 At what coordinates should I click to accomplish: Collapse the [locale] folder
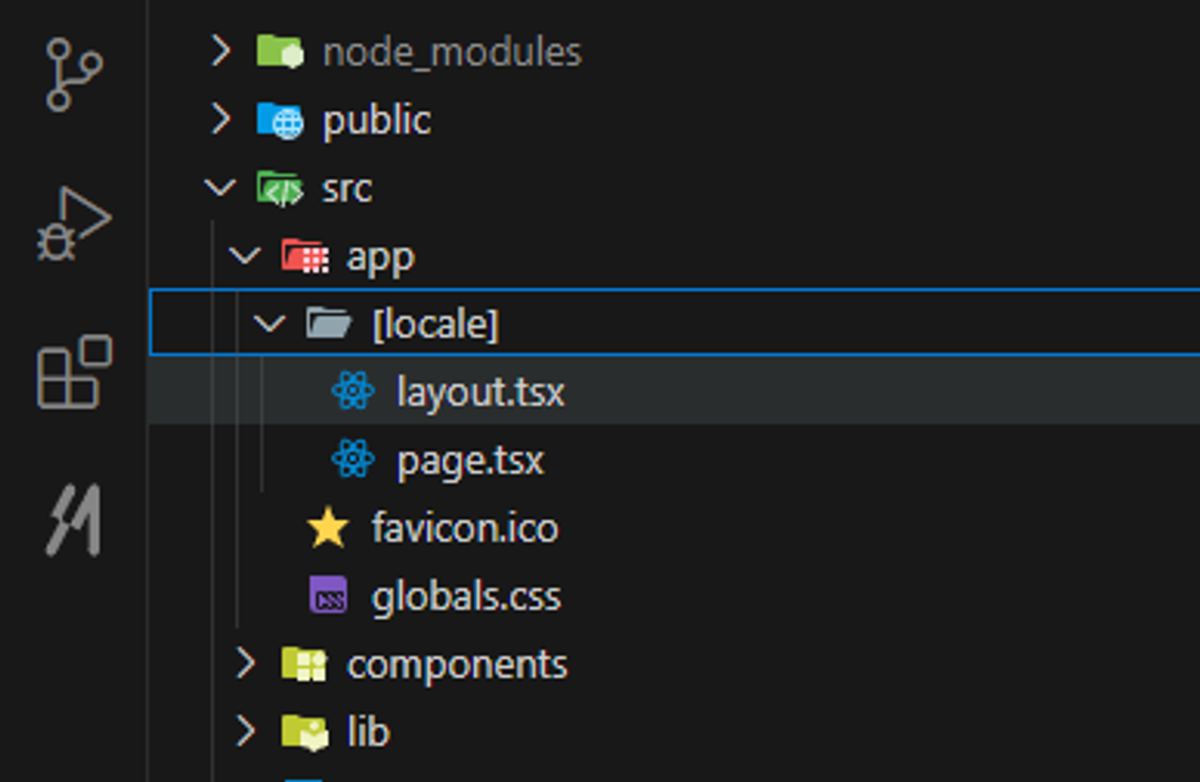[x=270, y=324]
